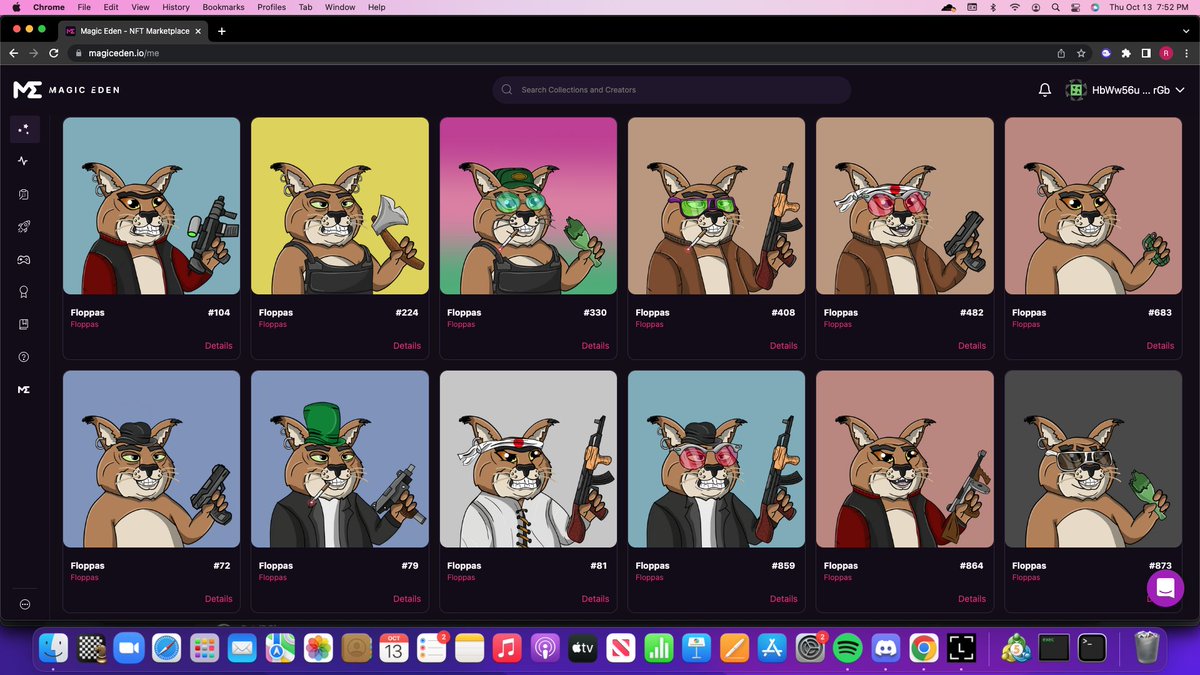Select the Magic Eden browser tab
Image resolution: width=1200 pixels, height=675 pixels.
point(134,31)
